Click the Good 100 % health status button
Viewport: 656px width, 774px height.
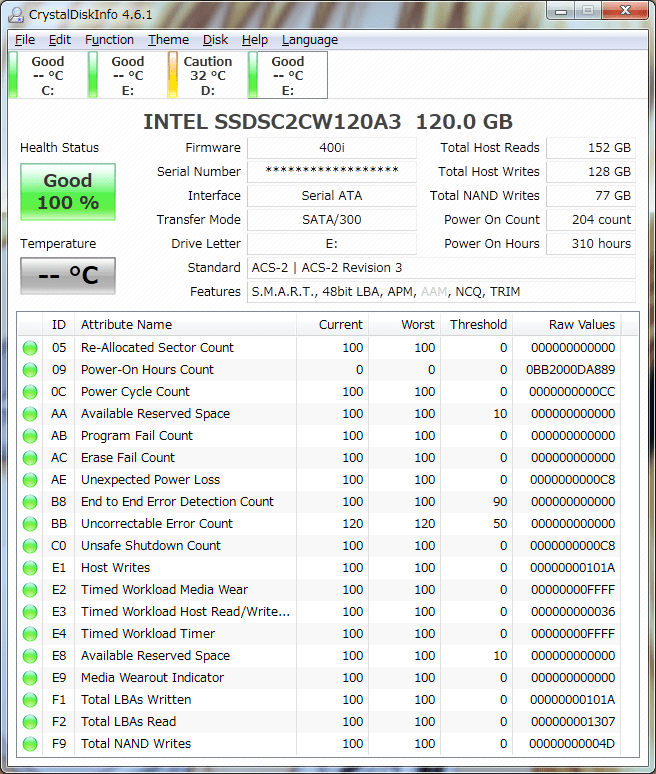coord(68,192)
